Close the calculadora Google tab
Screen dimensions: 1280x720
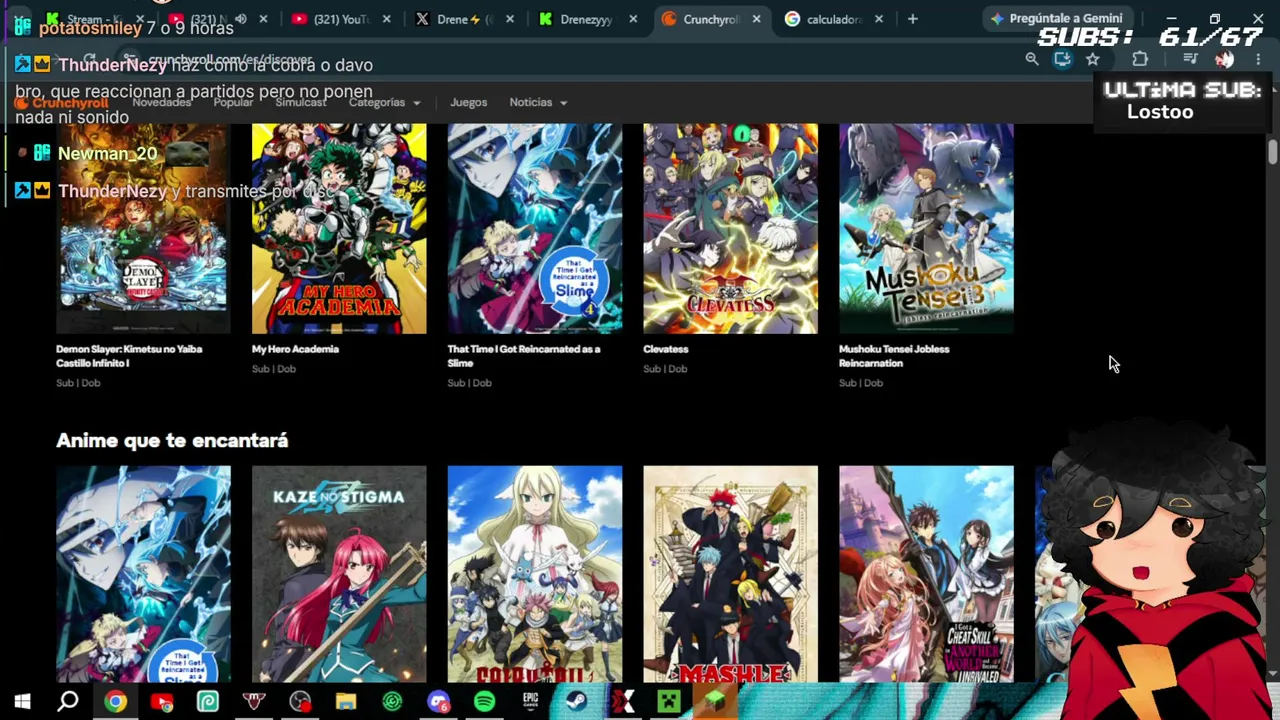[879, 19]
